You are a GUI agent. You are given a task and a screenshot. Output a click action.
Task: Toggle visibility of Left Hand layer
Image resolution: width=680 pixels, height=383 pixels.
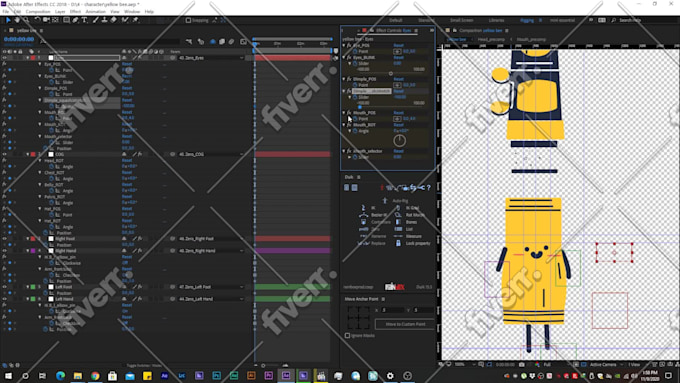(x=4, y=299)
